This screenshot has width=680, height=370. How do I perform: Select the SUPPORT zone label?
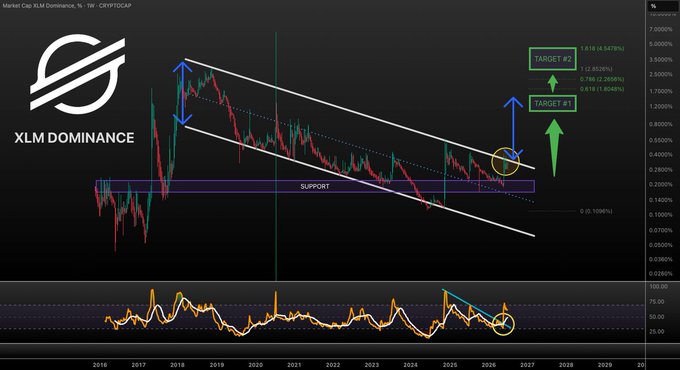[315, 187]
